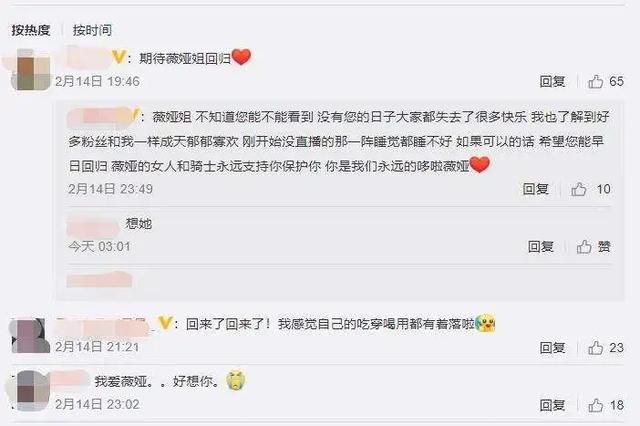Open avatar of the 23:02 commenter
This screenshot has height=426, width=640.
coord(29,391)
